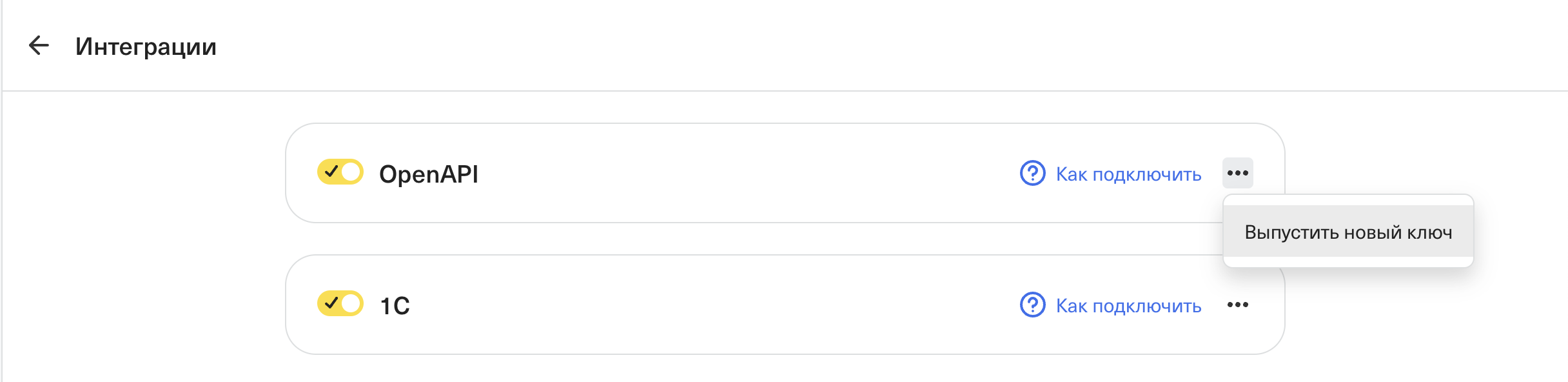Click the "Интеграции" page heading

(146, 46)
